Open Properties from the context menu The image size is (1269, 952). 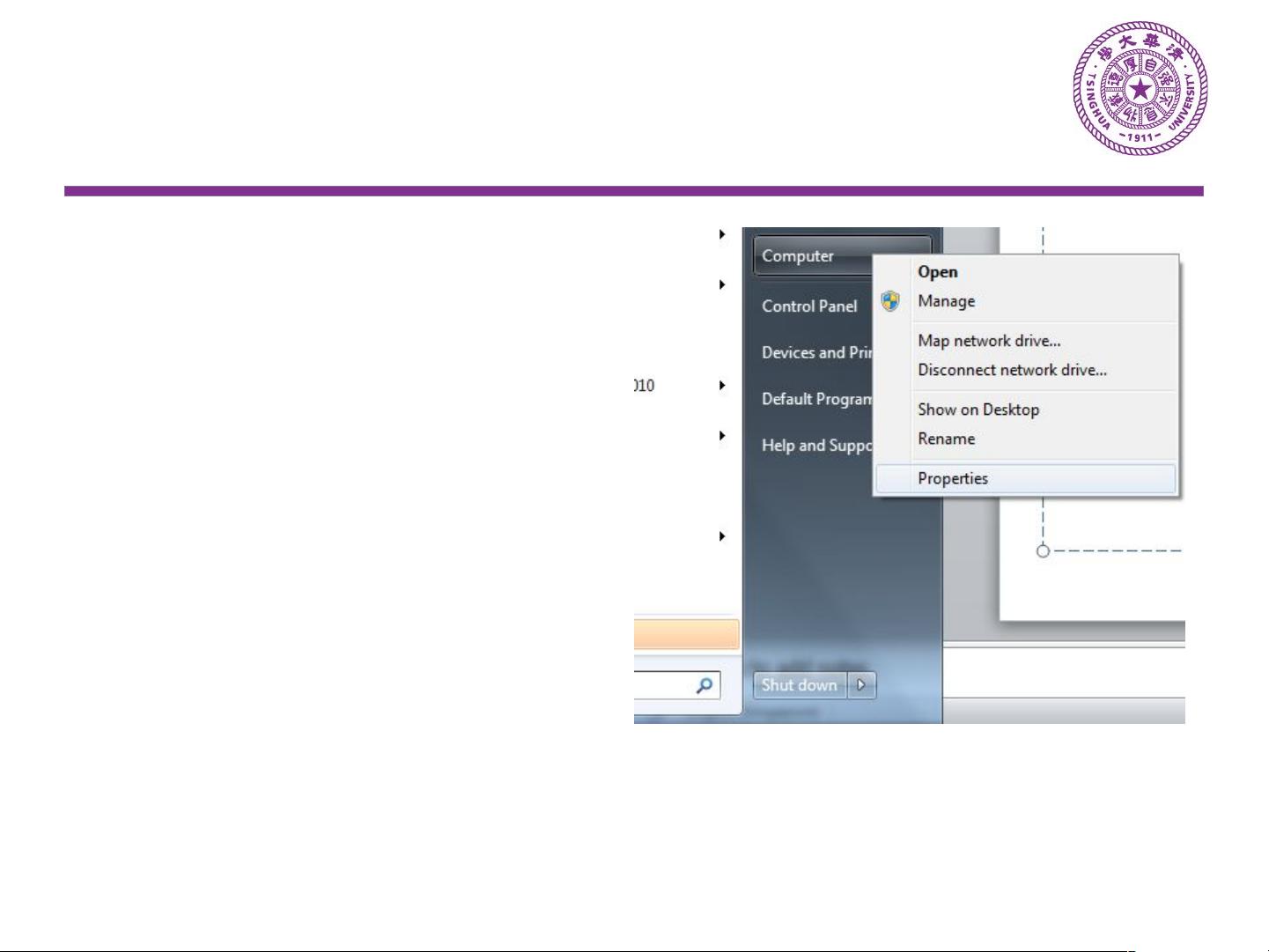click(x=1026, y=478)
